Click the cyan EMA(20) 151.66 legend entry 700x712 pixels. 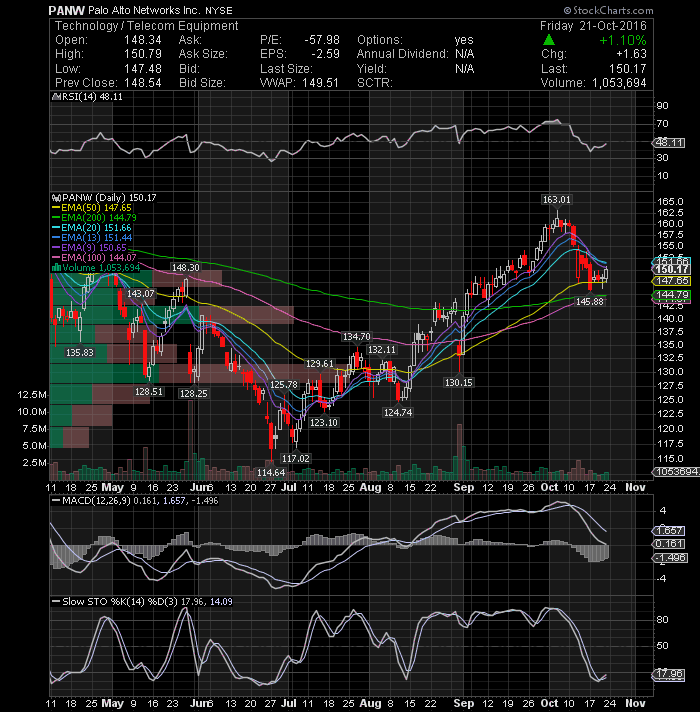(92, 227)
